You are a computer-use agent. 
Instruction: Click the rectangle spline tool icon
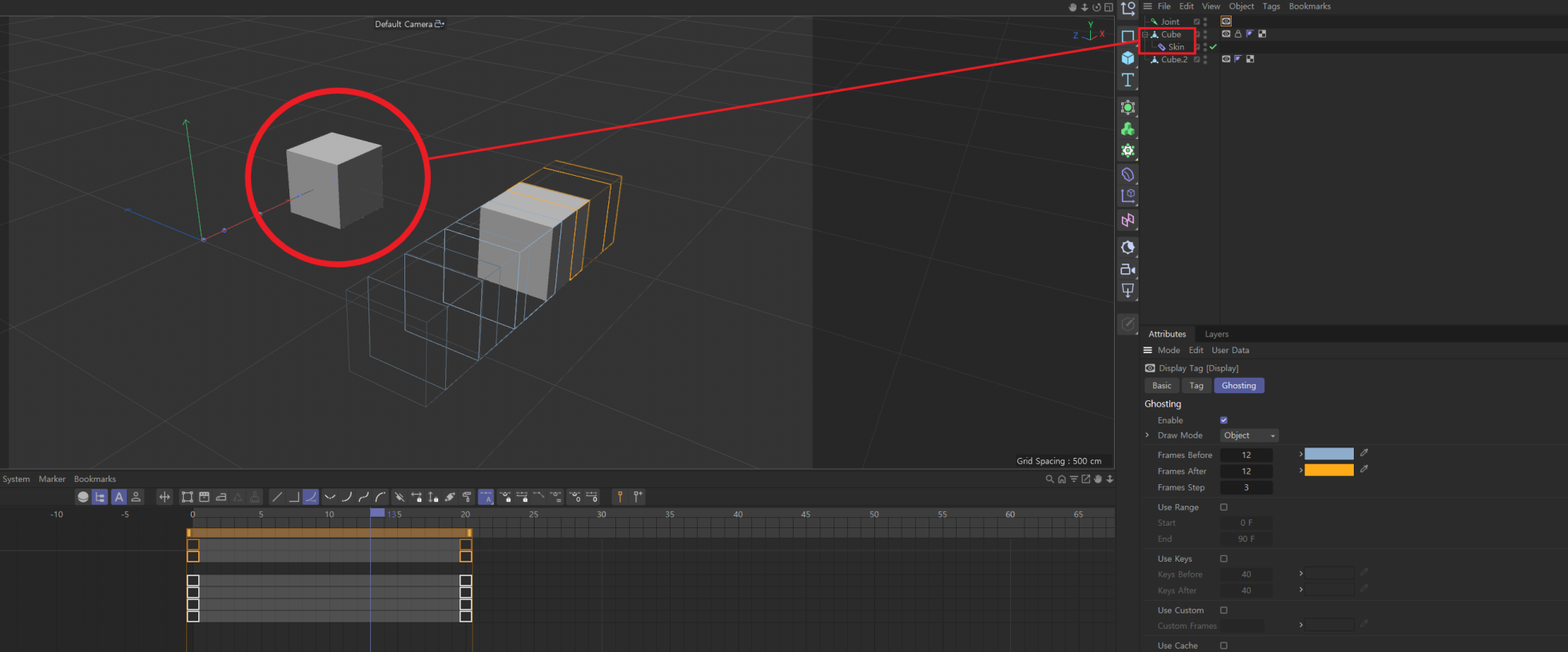coord(1128,37)
